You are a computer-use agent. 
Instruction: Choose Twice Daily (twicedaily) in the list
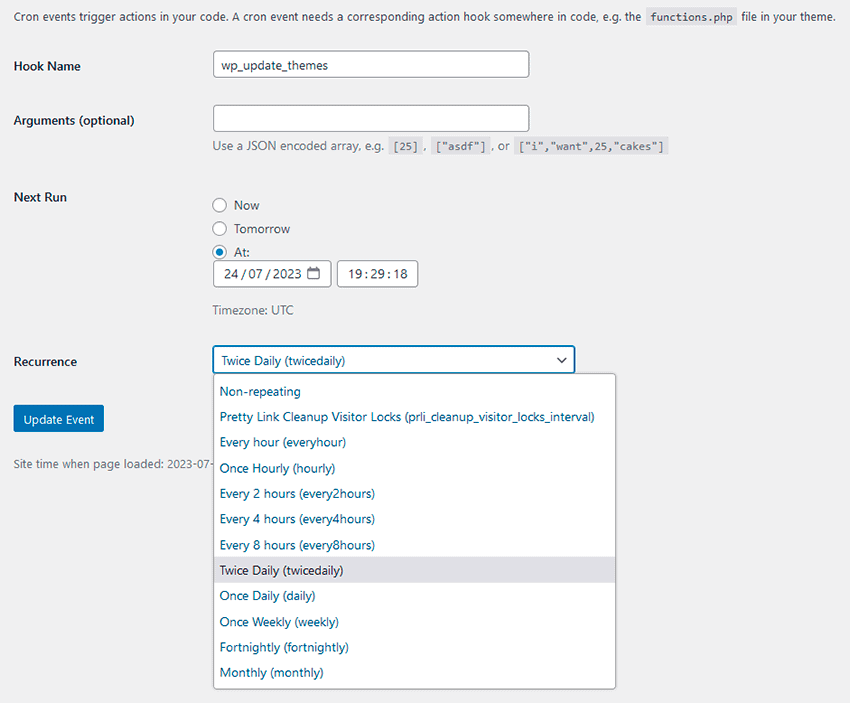pyautogui.click(x=414, y=570)
